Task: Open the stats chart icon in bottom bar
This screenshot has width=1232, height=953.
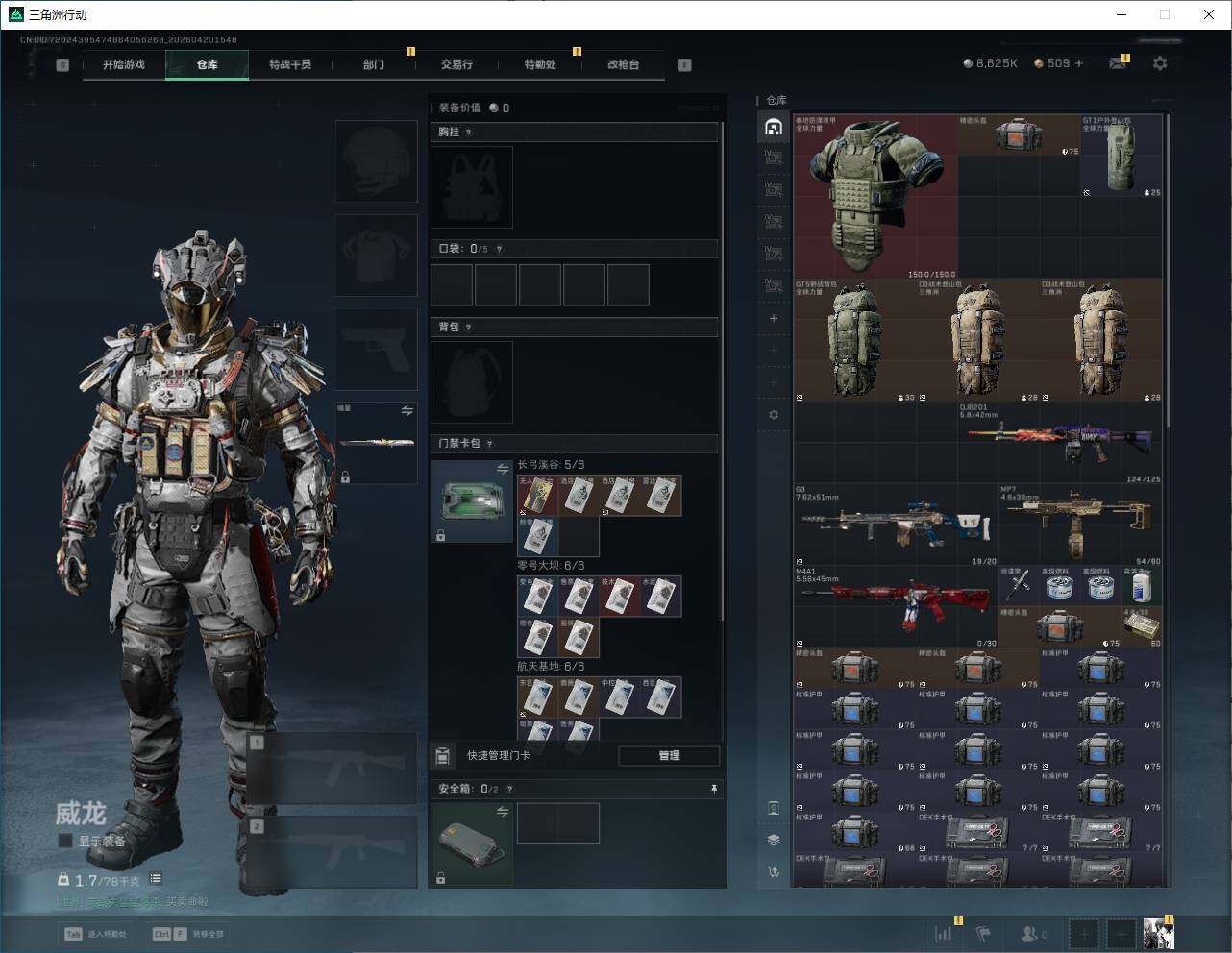Action: click(x=944, y=933)
